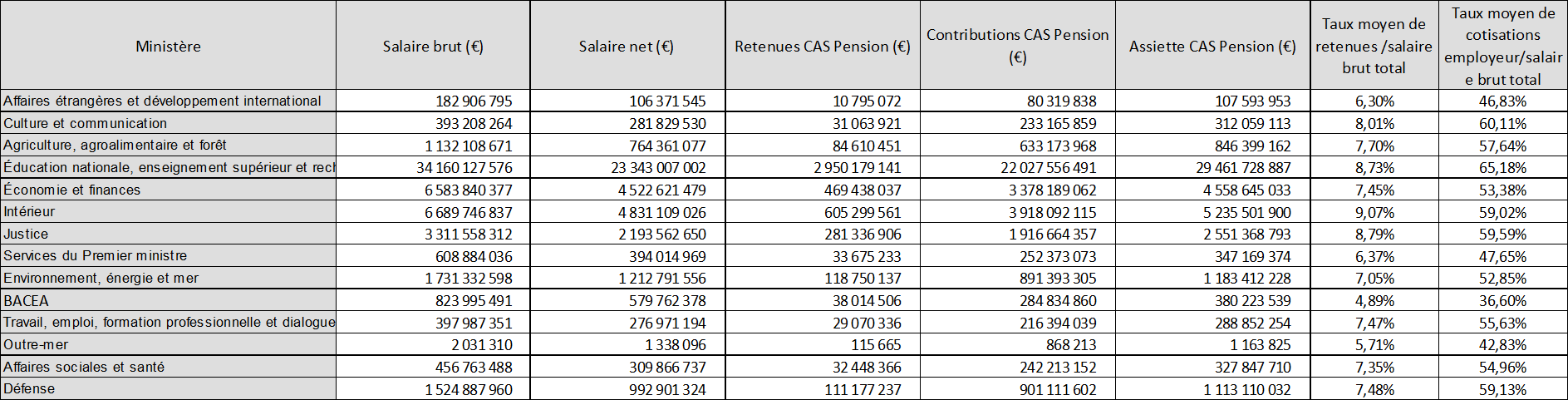This screenshot has height=400, width=1568.
Task: Click the 7,35% rate for Affaires sociales
Action: [1374, 367]
